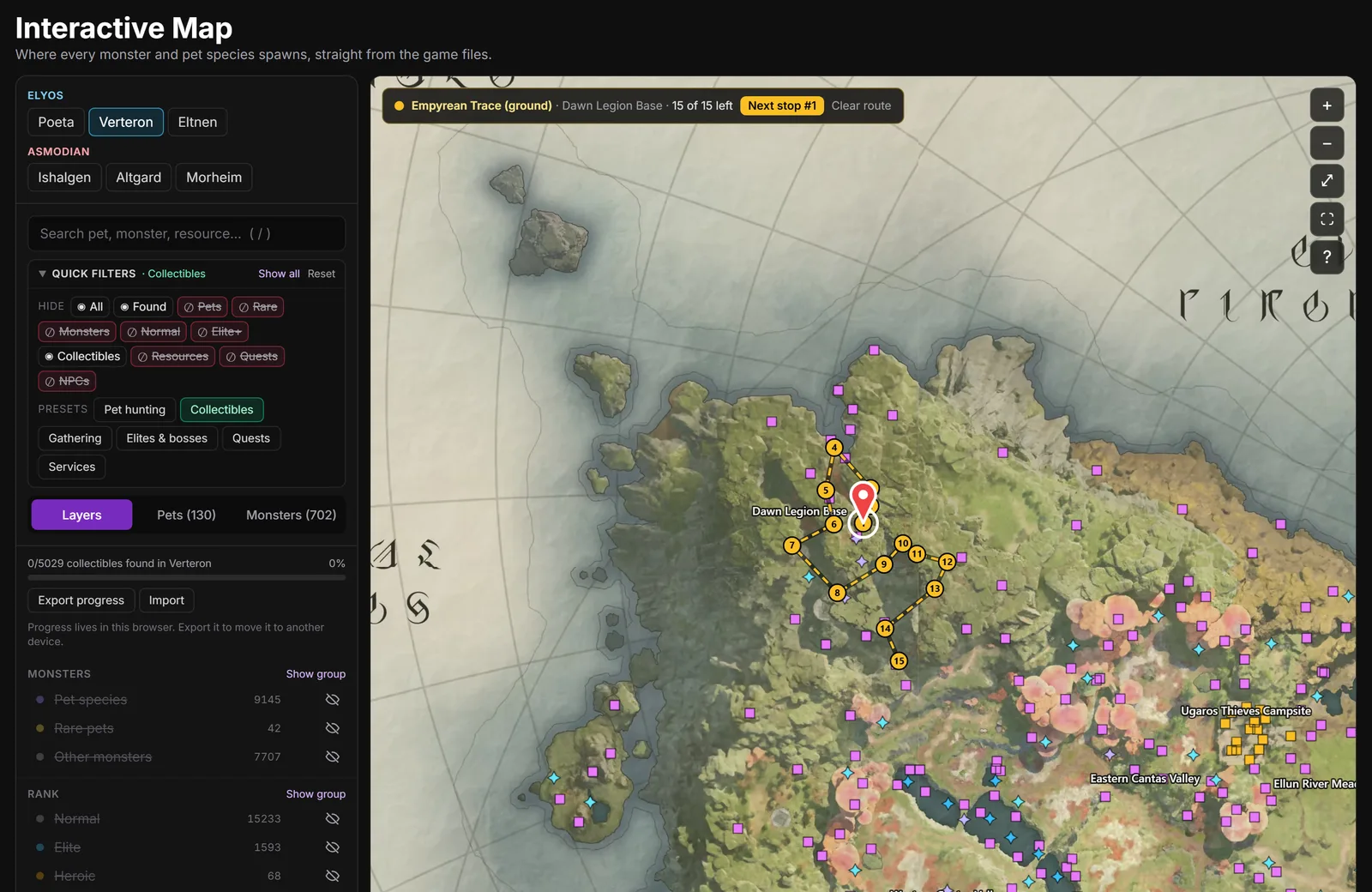Click Show group link for Monsters
This screenshot has width=1372, height=892.
[x=316, y=674]
